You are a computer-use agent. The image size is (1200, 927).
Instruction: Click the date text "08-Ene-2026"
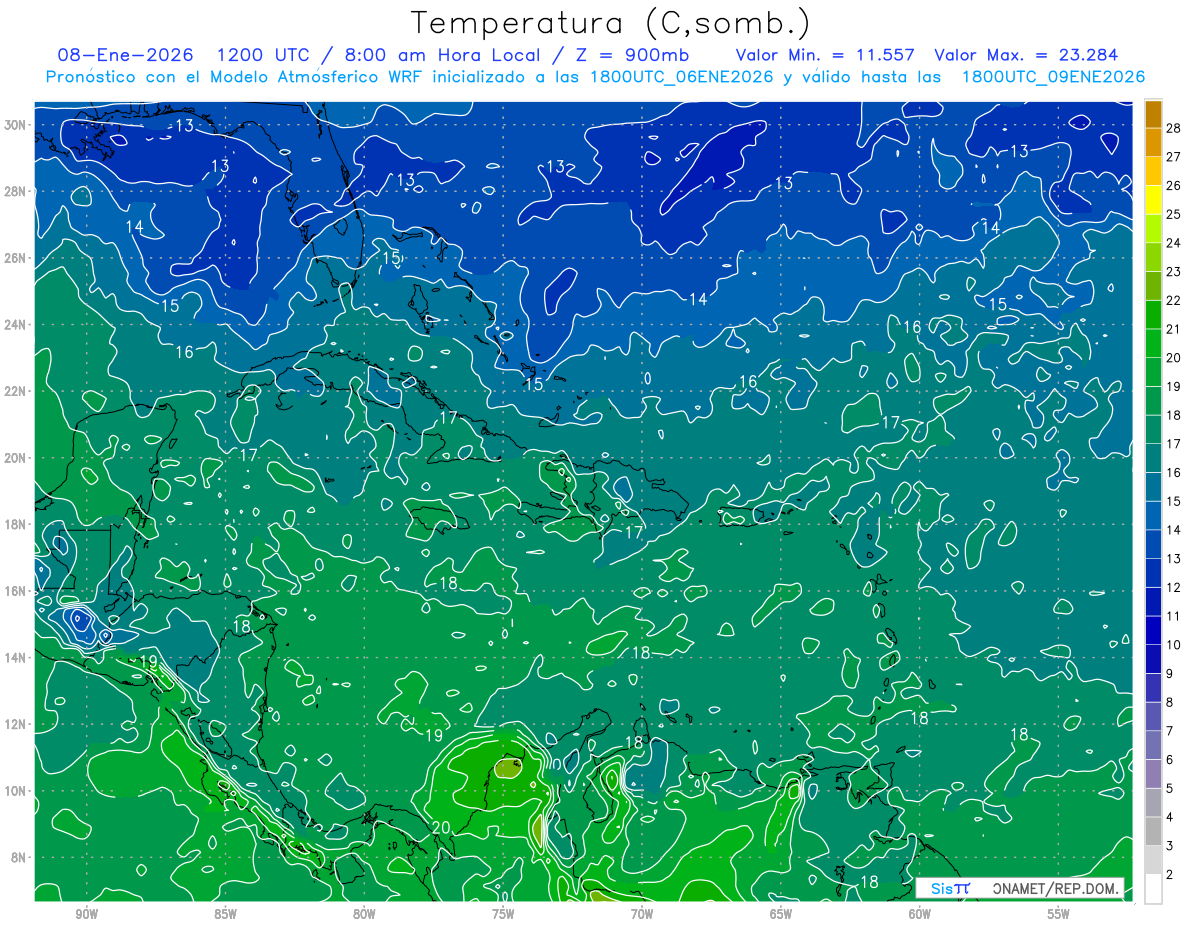(x=125, y=55)
